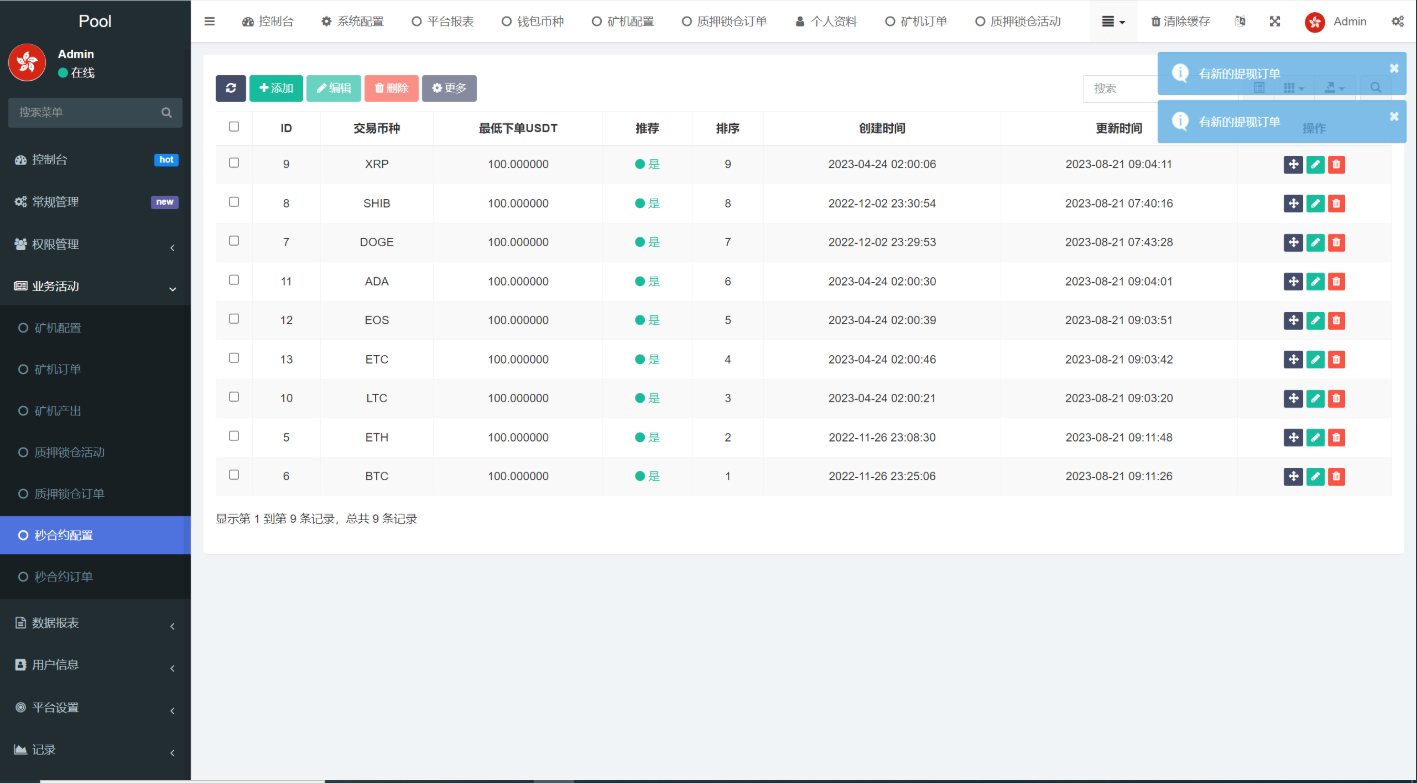
Task: Expand 数据报表 sidebar menu
Action: (x=95, y=623)
